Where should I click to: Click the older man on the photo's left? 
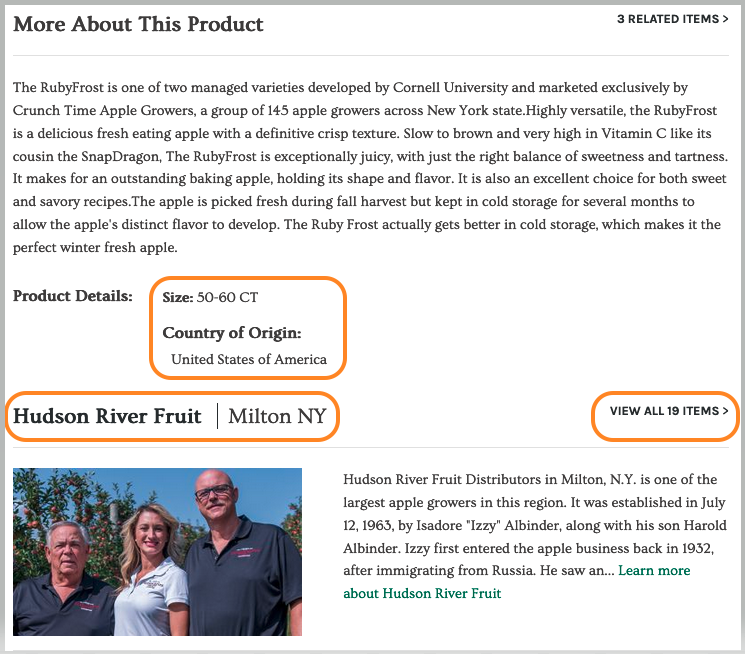click(x=64, y=580)
